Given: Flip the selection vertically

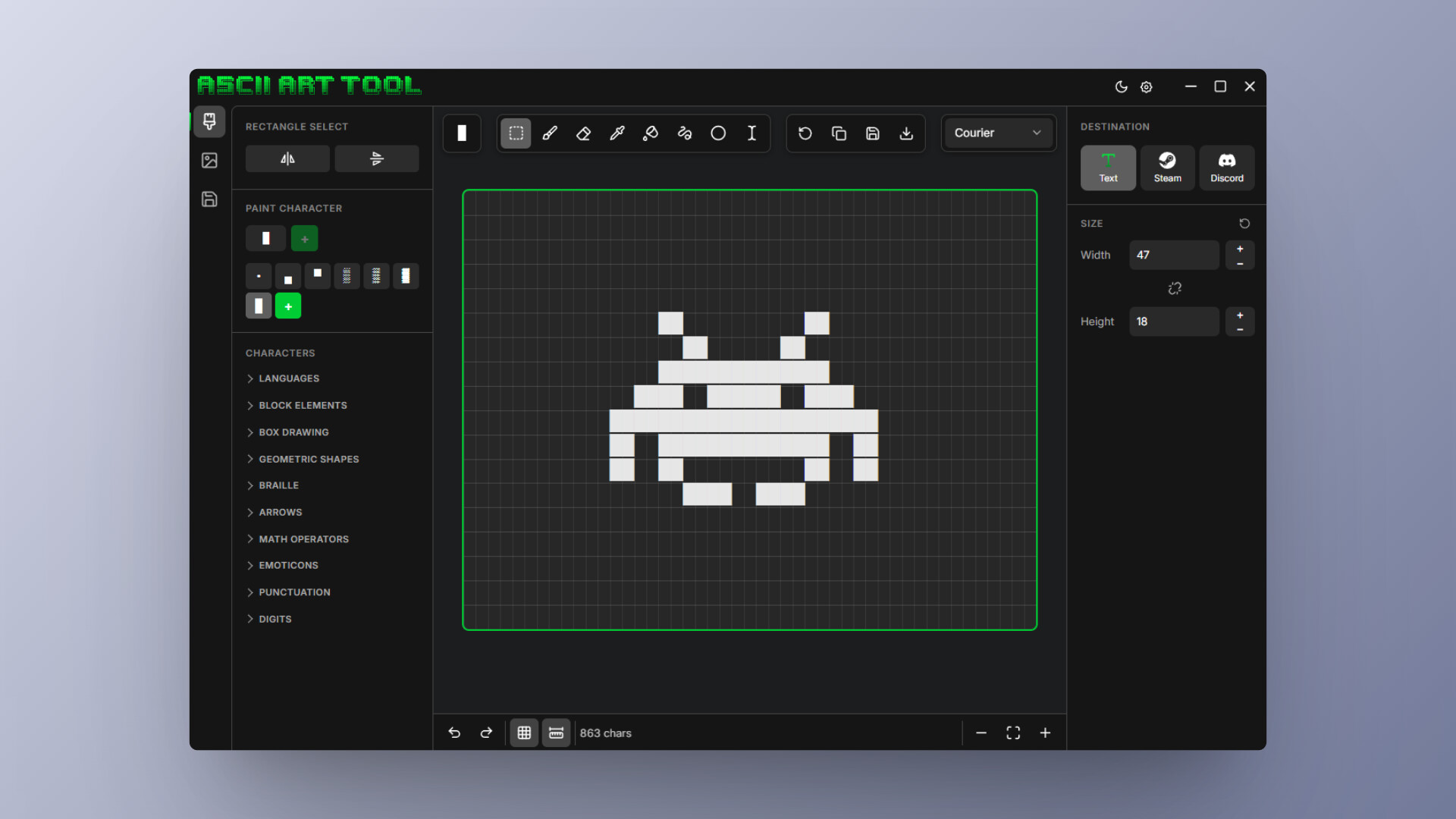Looking at the screenshot, I should coord(377,158).
